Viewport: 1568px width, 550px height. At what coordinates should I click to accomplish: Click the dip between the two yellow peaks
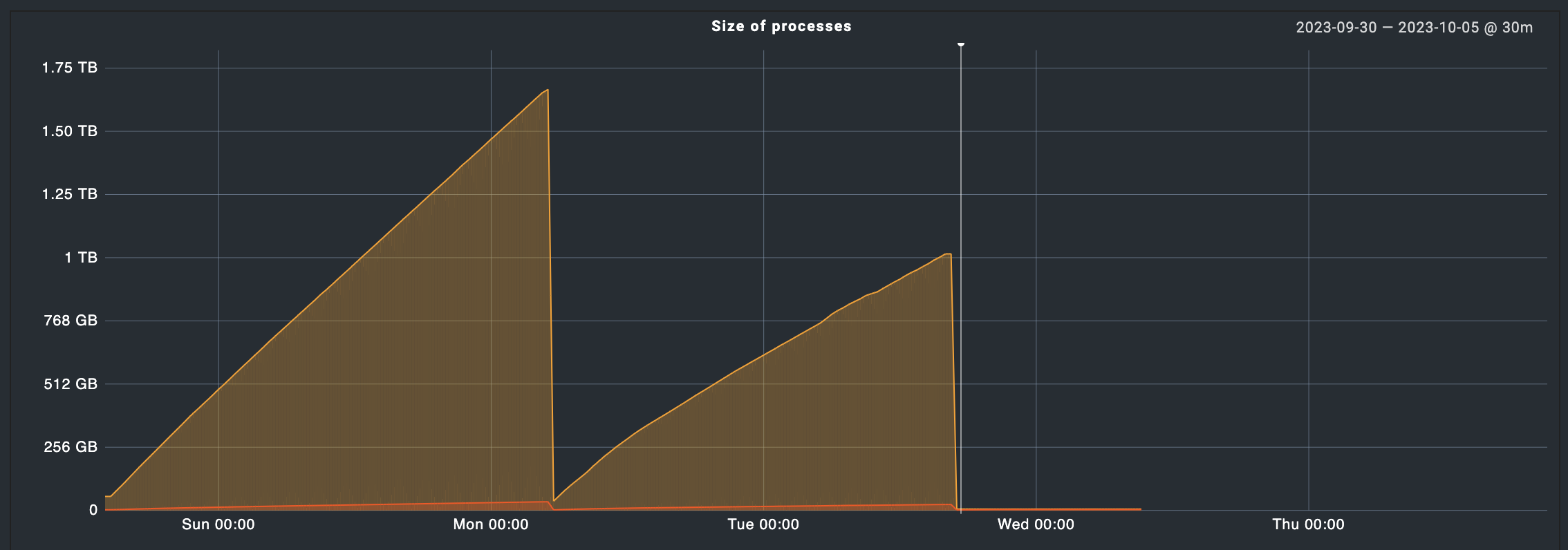click(554, 501)
